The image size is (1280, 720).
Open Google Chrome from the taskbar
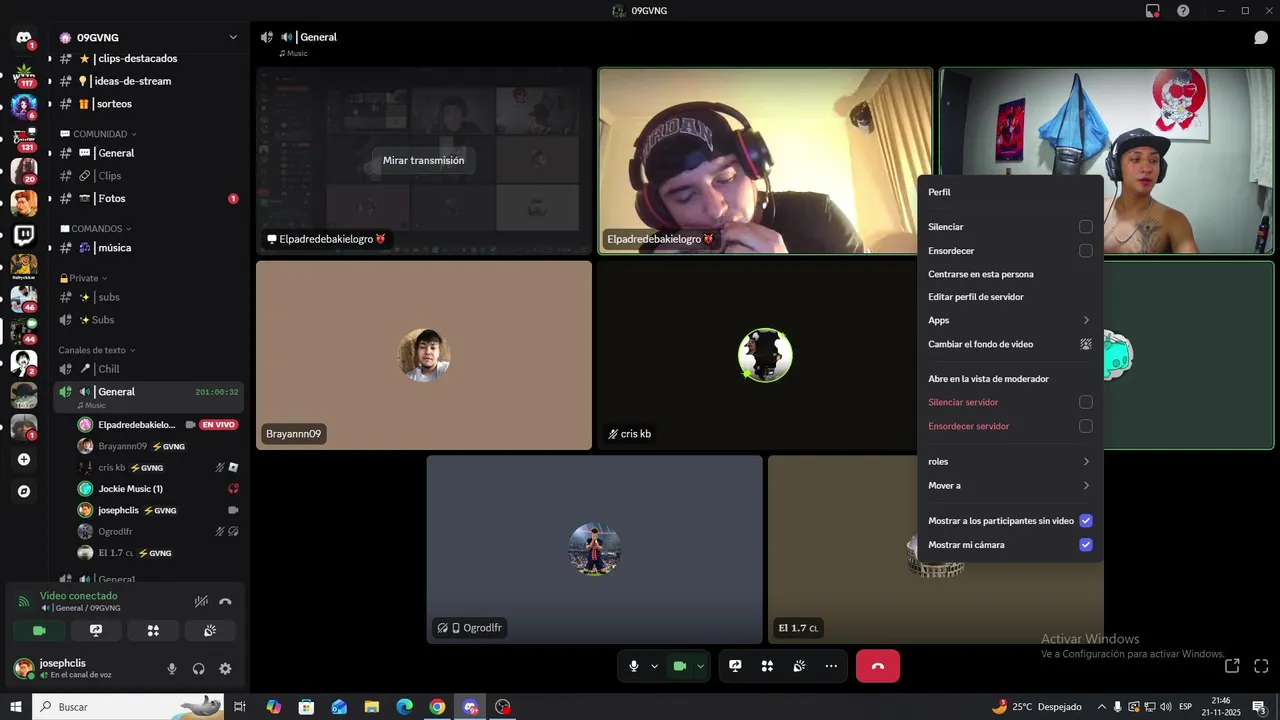click(x=437, y=707)
